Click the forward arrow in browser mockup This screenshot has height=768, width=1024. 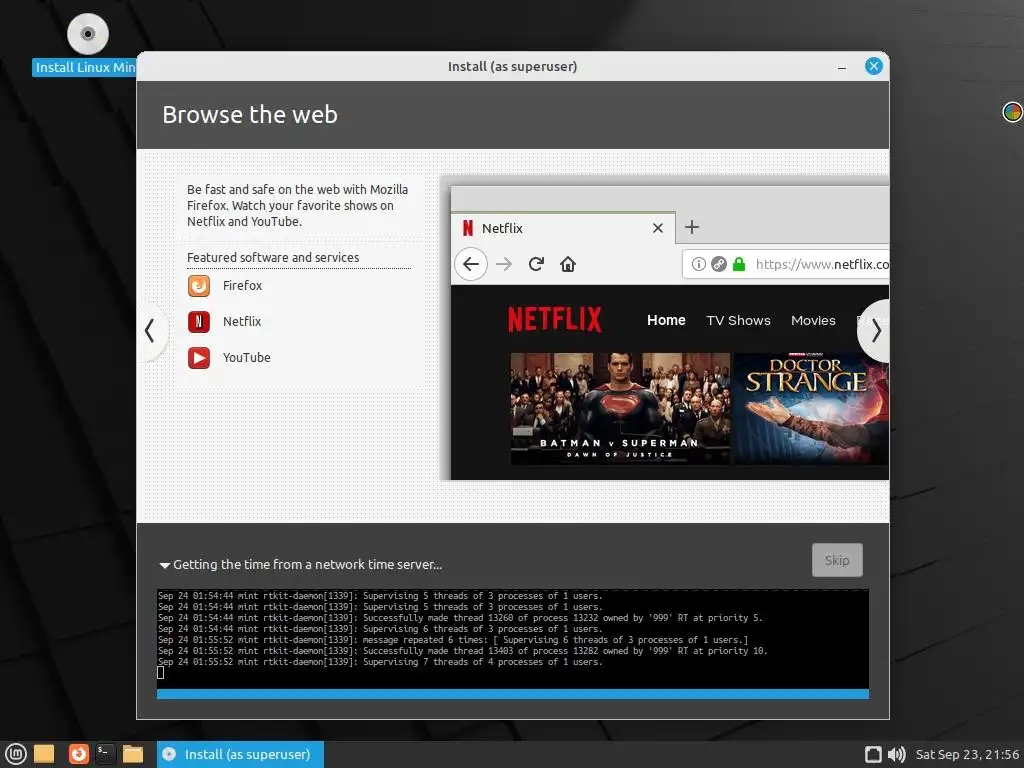click(x=504, y=264)
